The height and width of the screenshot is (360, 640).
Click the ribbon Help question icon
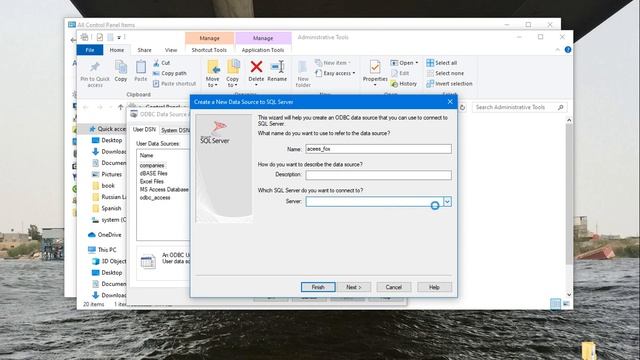(568, 50)
